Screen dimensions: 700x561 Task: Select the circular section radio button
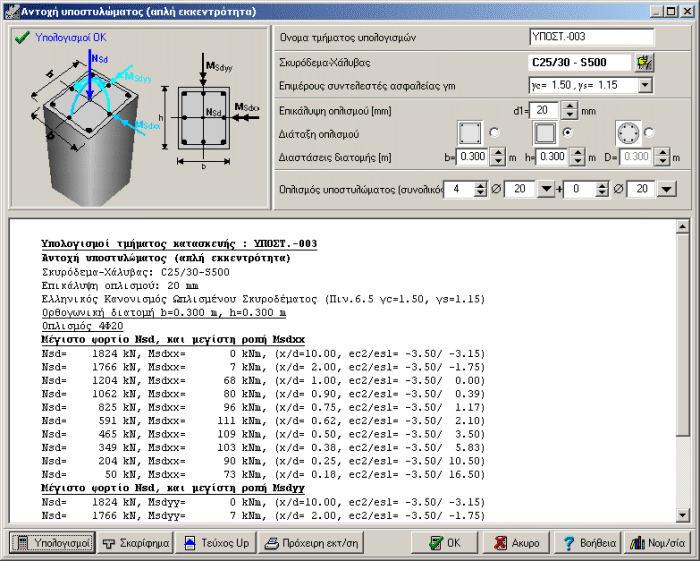click(649, 133)
